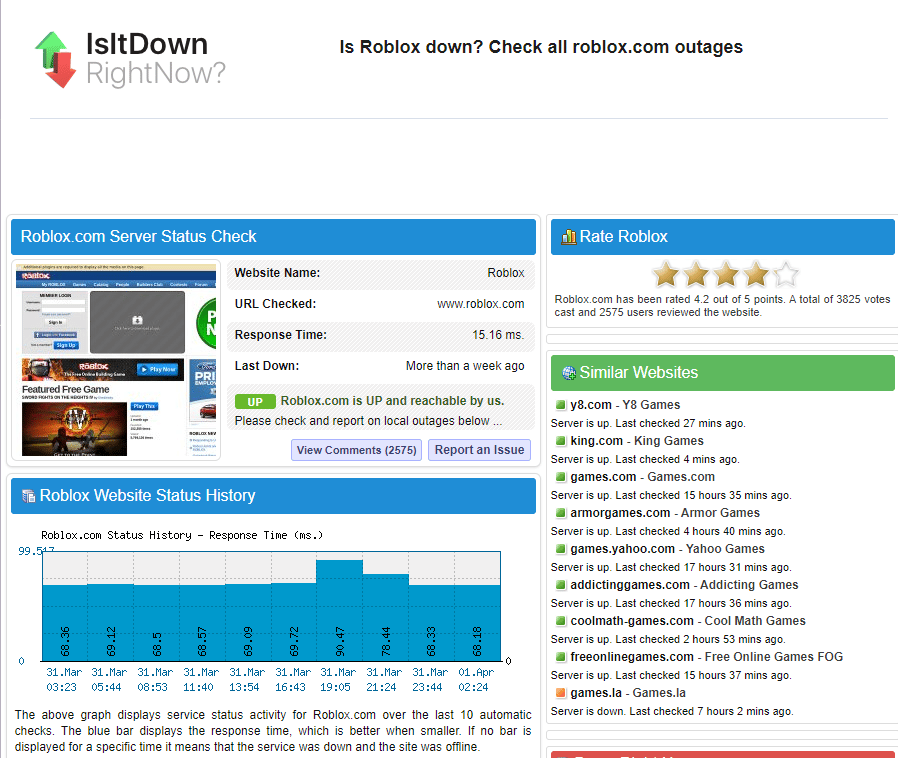898x758 pixels.
Task: Click 'Server is down. Last checked 7 hours 2 mins ago.'
Action: click(x=672, y=712)
